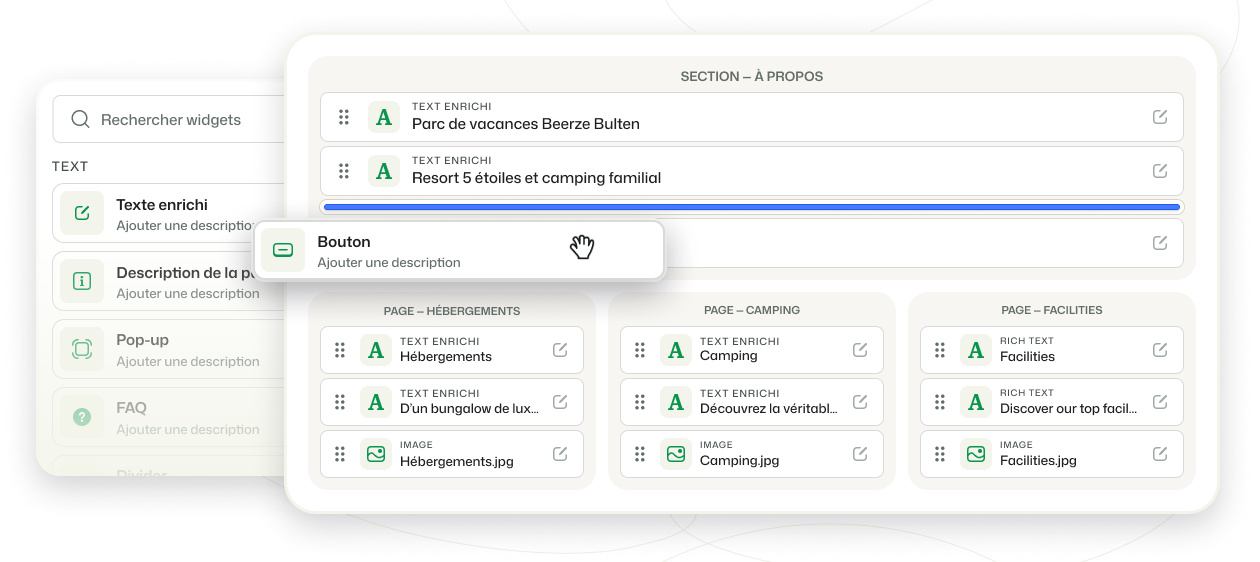
Task: Click drag handle of Découvrez la véritable row
Action: 640,402
